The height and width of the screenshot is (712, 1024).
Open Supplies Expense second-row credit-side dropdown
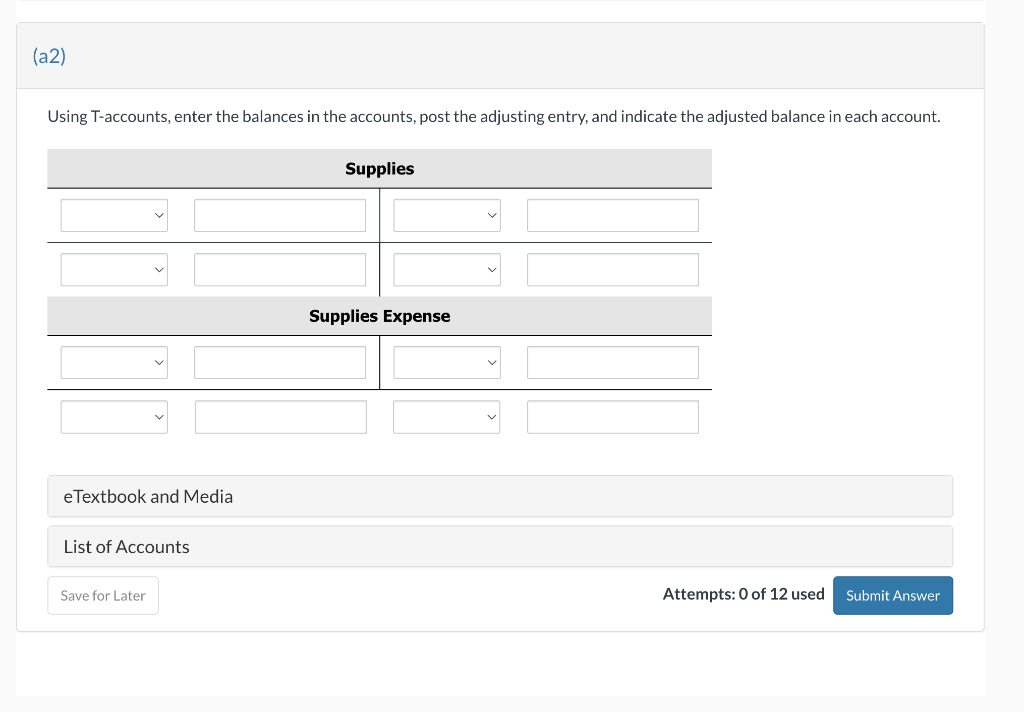click(447, 417)
